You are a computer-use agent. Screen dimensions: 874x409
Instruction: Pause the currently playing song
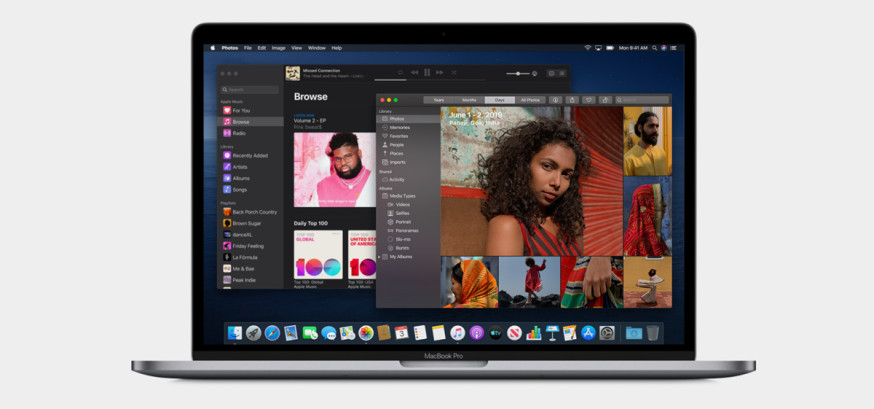(427, 72)
